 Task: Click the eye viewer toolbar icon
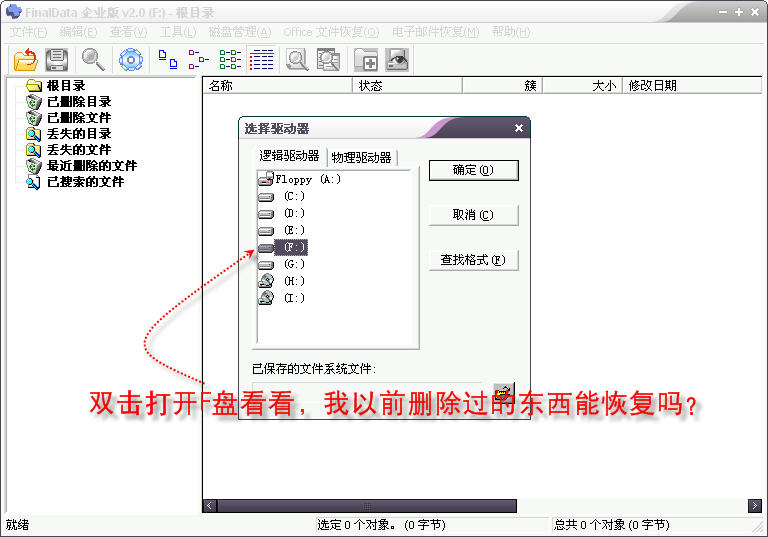(397, 60)
